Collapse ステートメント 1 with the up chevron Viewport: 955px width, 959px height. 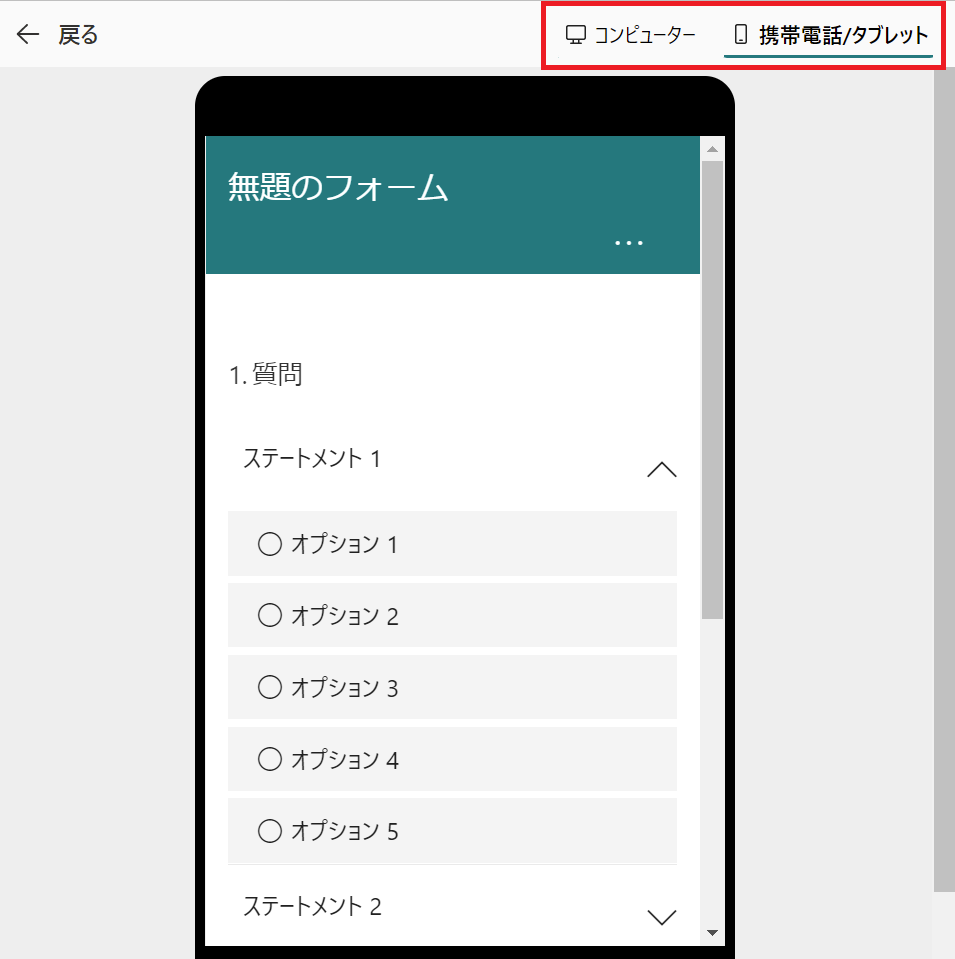(x=661, y=470)
